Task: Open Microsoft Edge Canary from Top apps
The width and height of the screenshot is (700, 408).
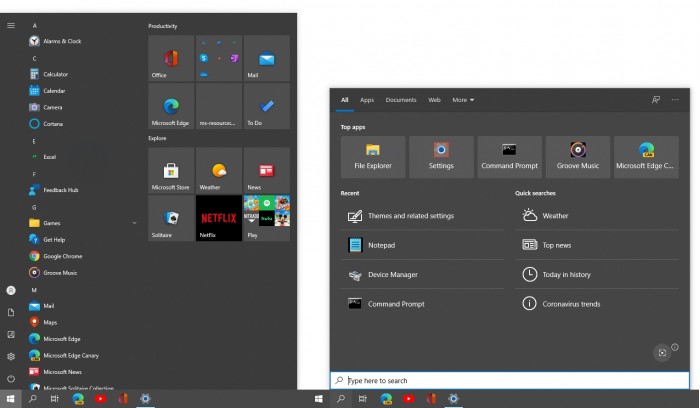Action: click(646, 157)
